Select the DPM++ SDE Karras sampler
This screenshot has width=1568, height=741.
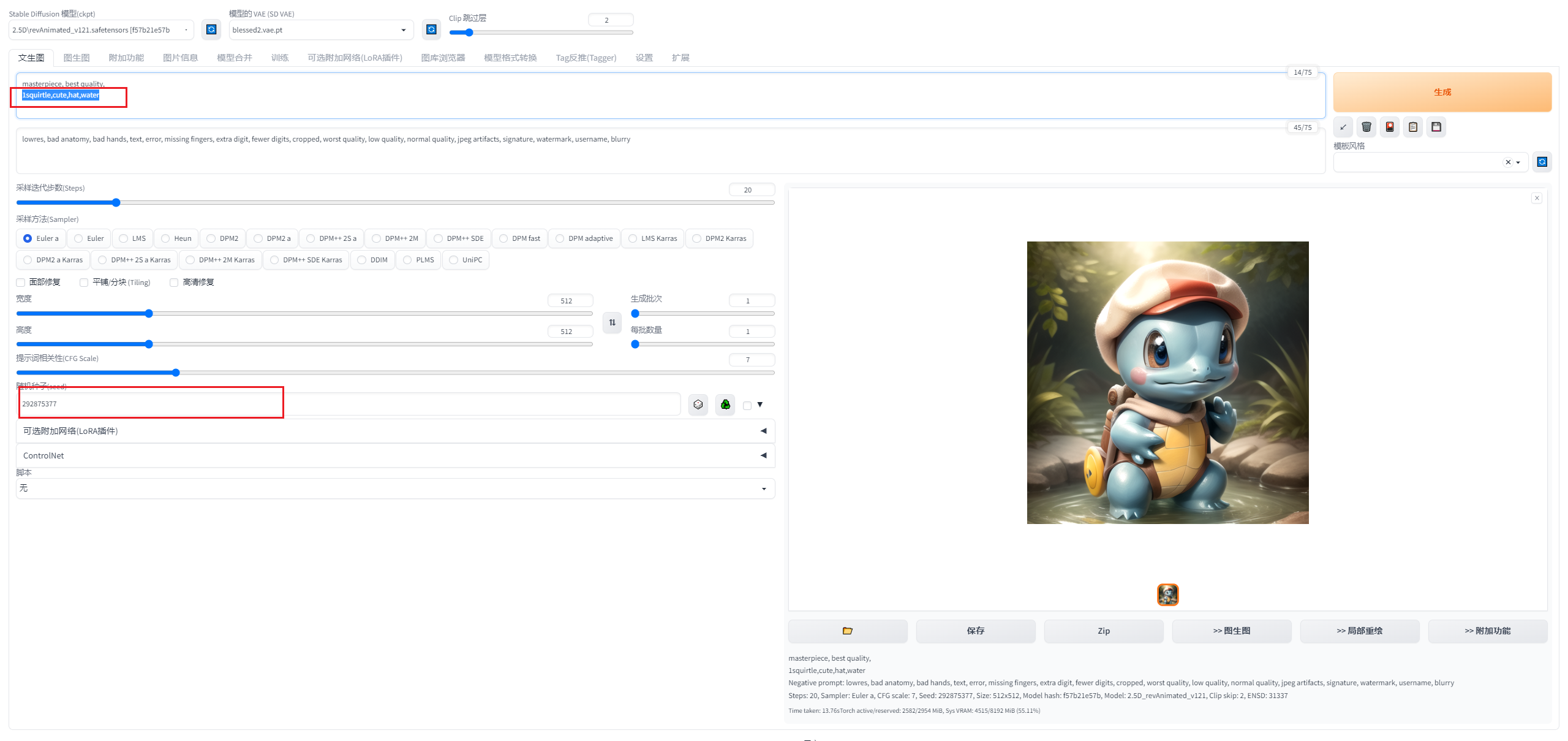pos(306,260)
